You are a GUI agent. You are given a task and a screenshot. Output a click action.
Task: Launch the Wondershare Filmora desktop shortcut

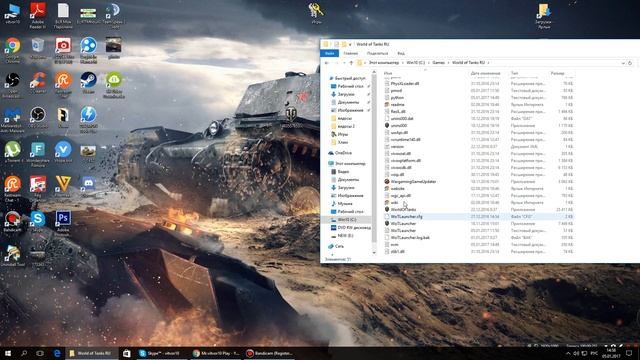pos(38,154)
